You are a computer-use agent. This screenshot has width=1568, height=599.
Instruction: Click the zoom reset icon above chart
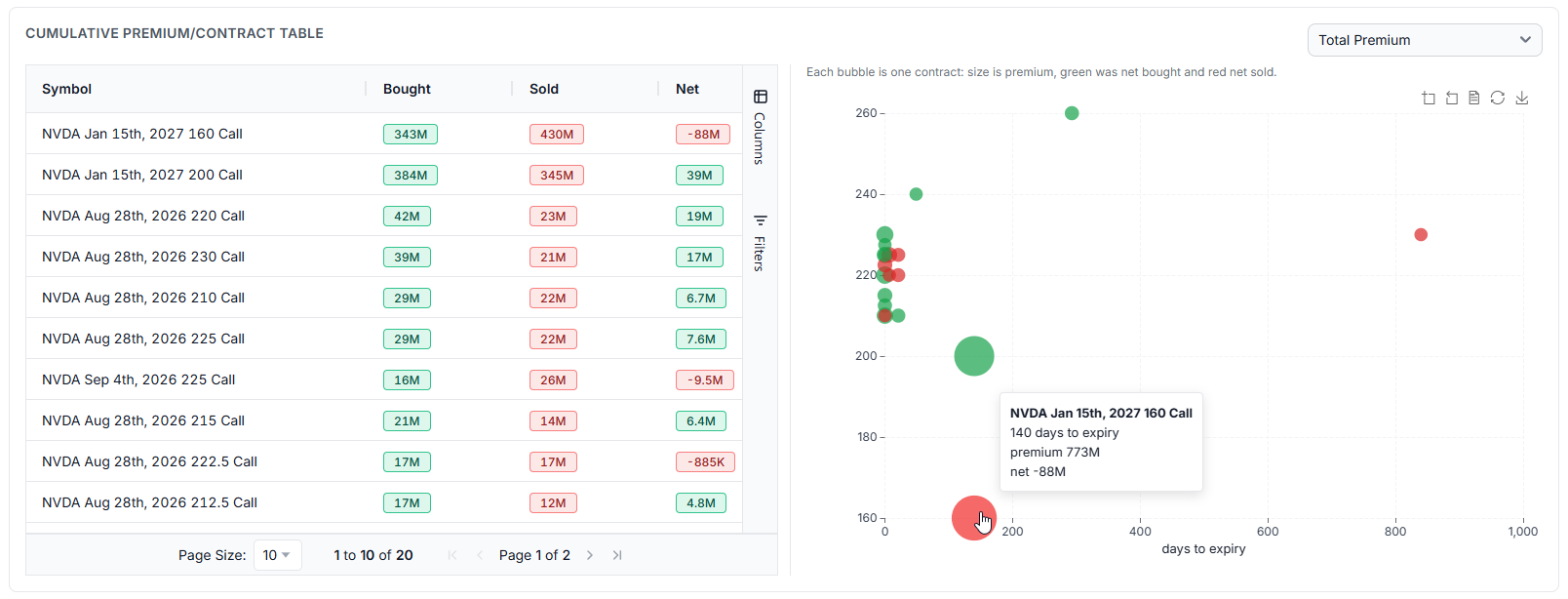tap(1452, 98)
